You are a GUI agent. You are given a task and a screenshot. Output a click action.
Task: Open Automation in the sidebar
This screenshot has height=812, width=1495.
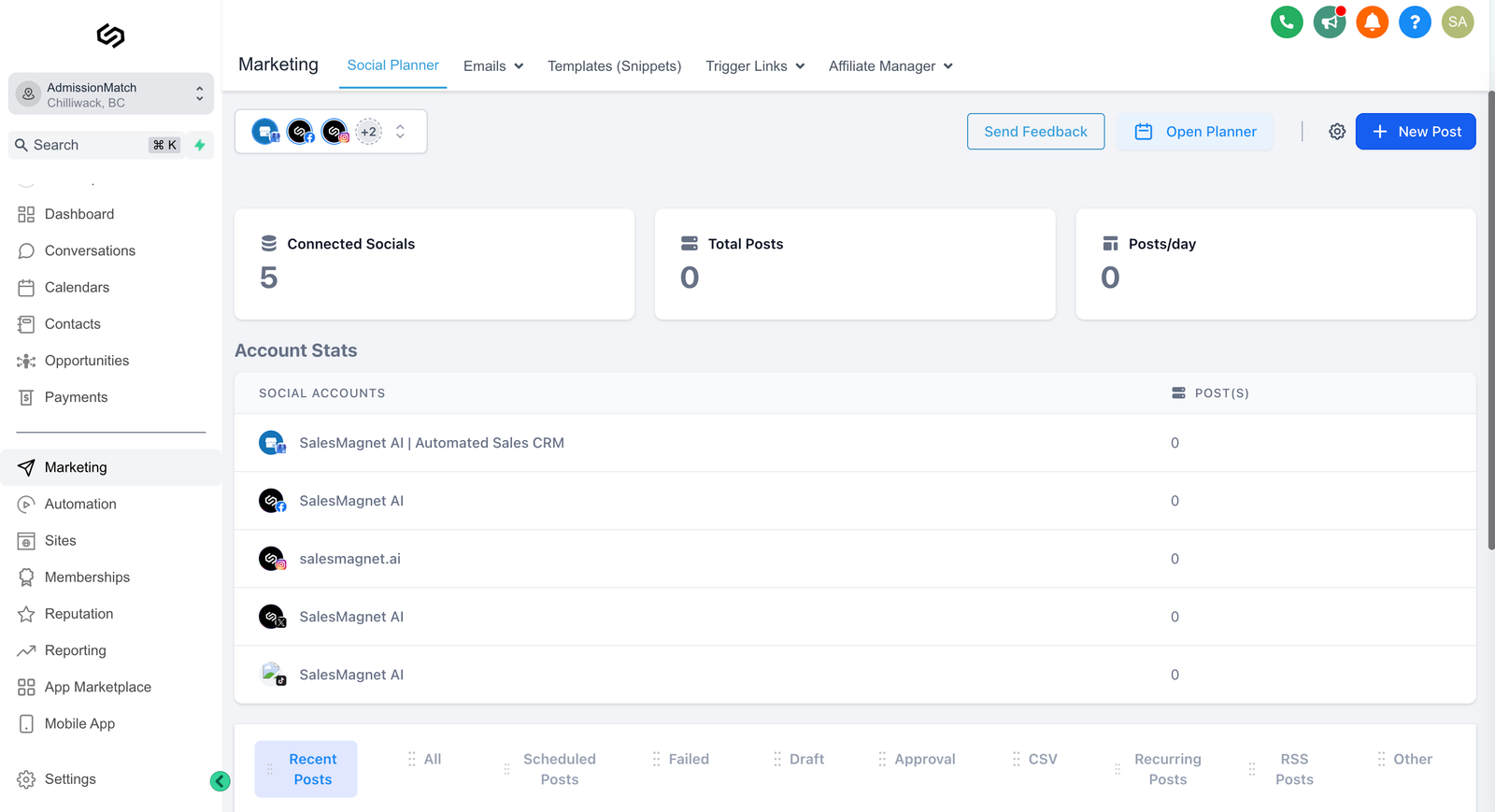(80, 504)
